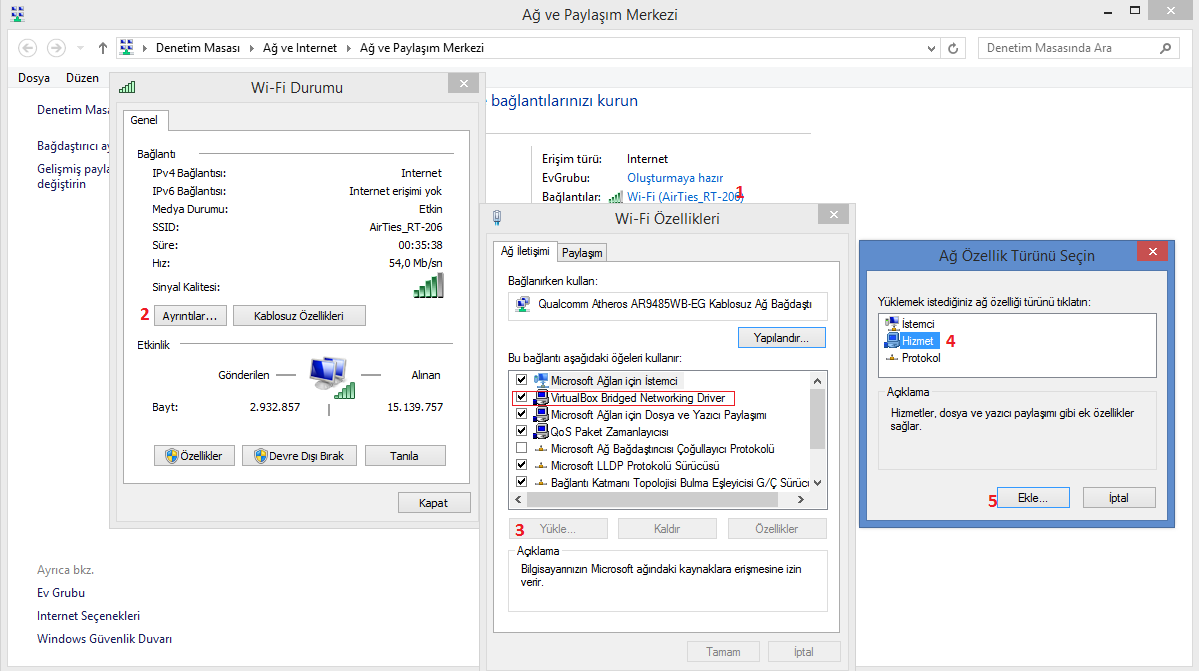Click the Control Panel icon in the breadcrumb
1199x671 pixels.
[x=125, y=46]
